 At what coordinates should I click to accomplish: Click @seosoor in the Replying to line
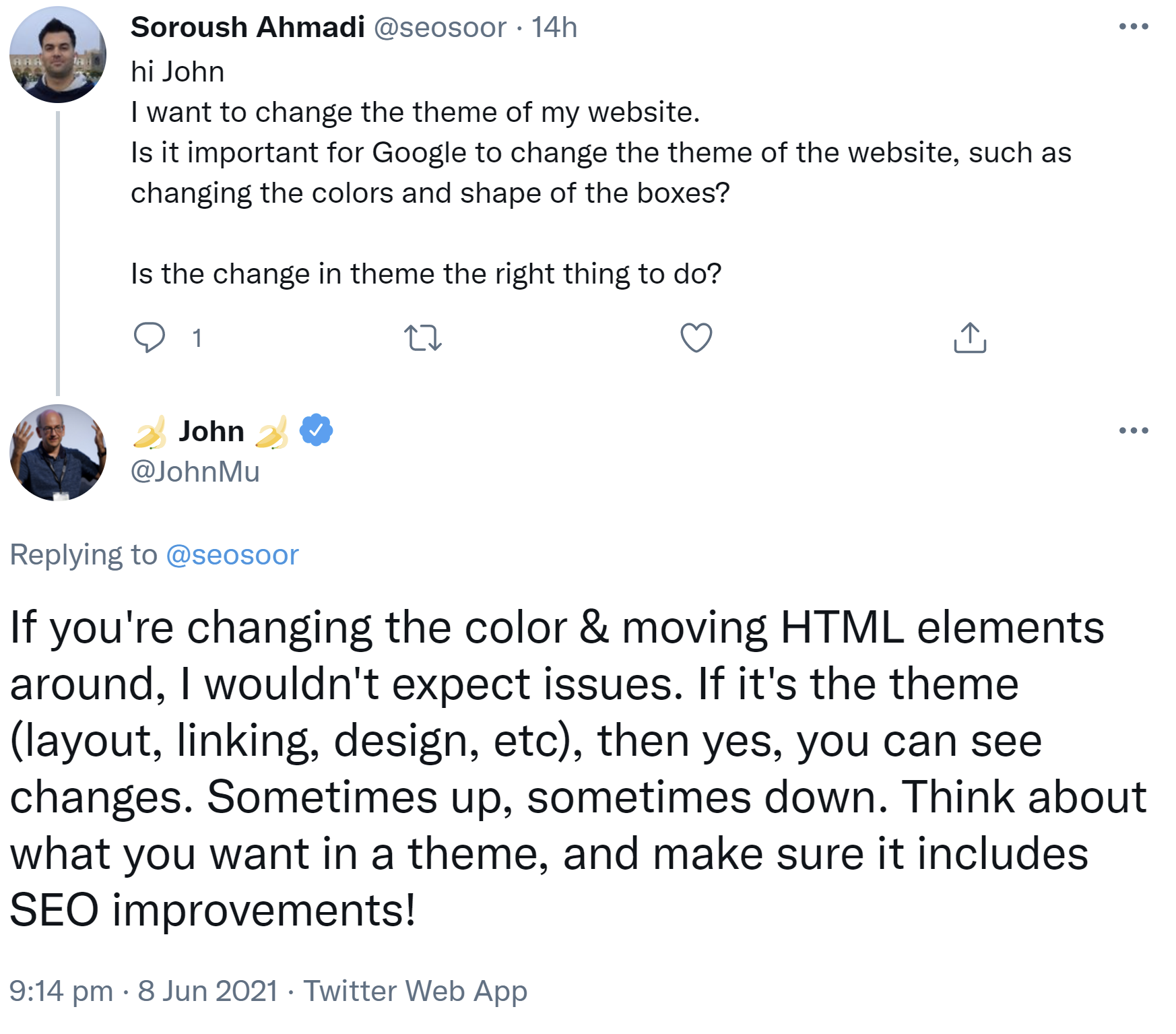pos(232,555)
